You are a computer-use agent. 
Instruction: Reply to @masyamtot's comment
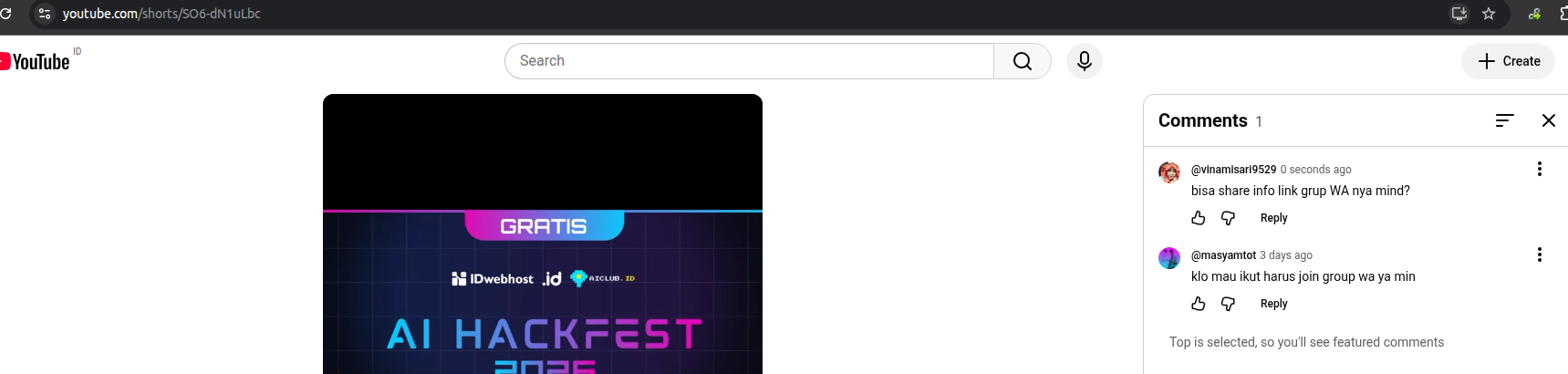pyautogui.click(x=1274, y=304)
